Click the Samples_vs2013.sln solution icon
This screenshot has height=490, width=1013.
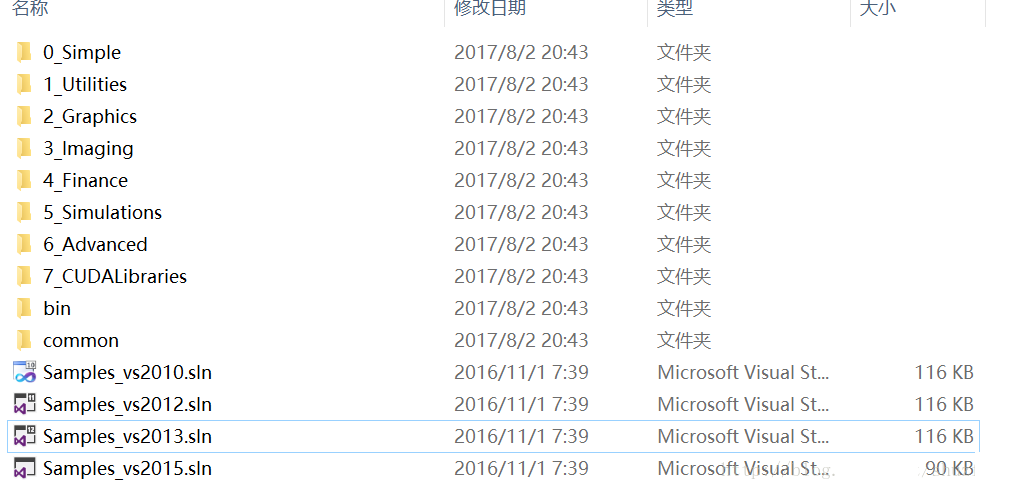coord(25,437)
